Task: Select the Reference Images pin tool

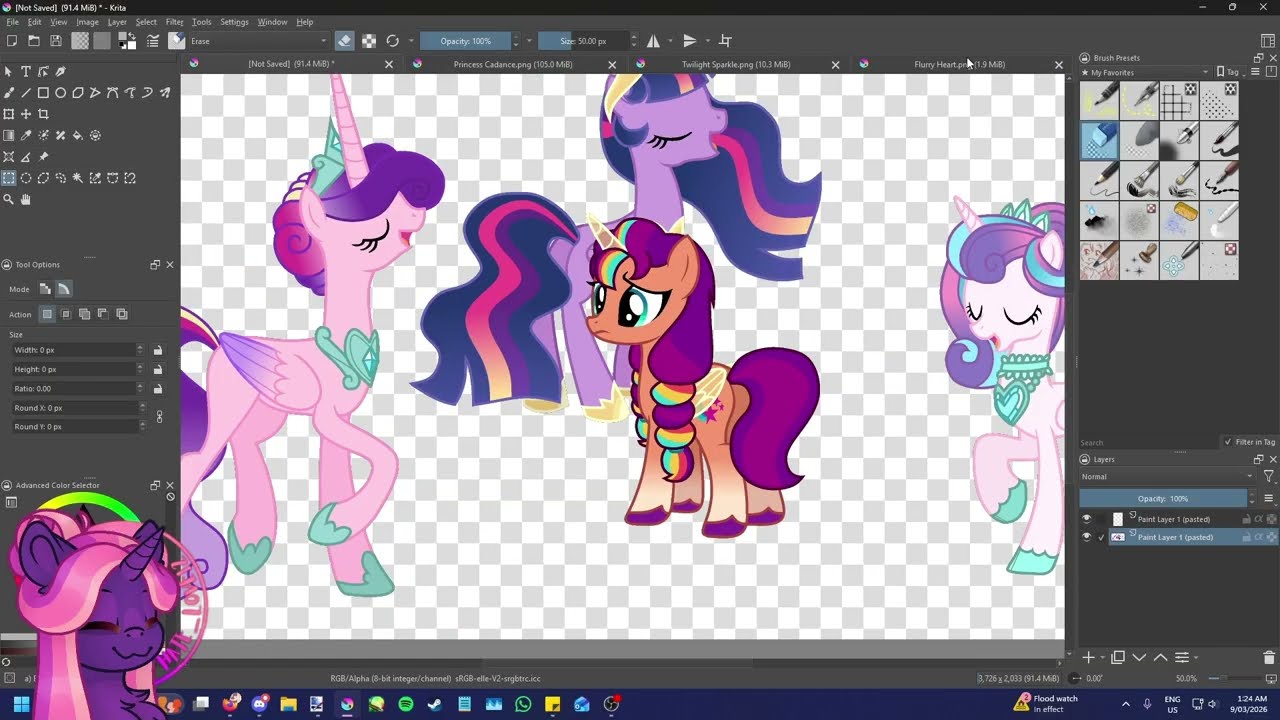Action: [43, 157]
